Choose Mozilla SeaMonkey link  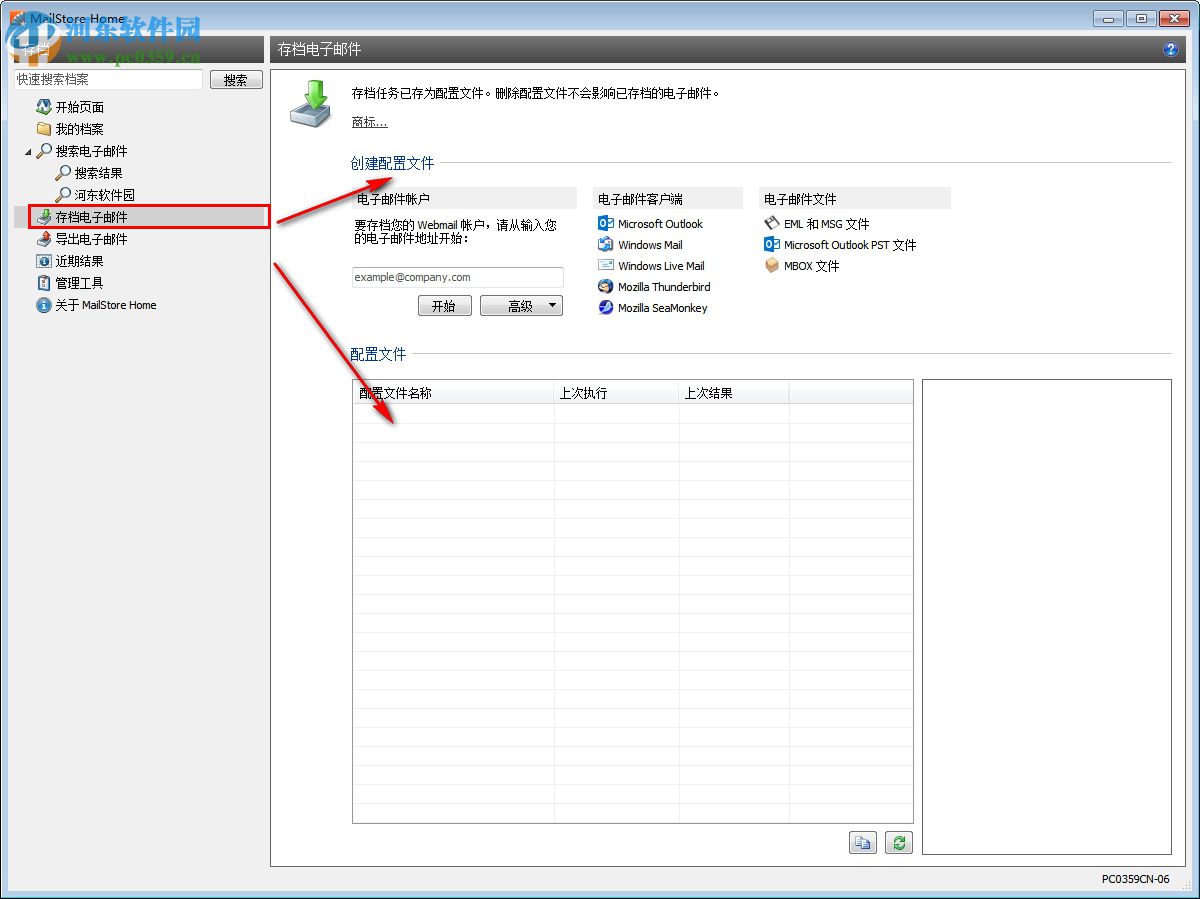(662, 308)
